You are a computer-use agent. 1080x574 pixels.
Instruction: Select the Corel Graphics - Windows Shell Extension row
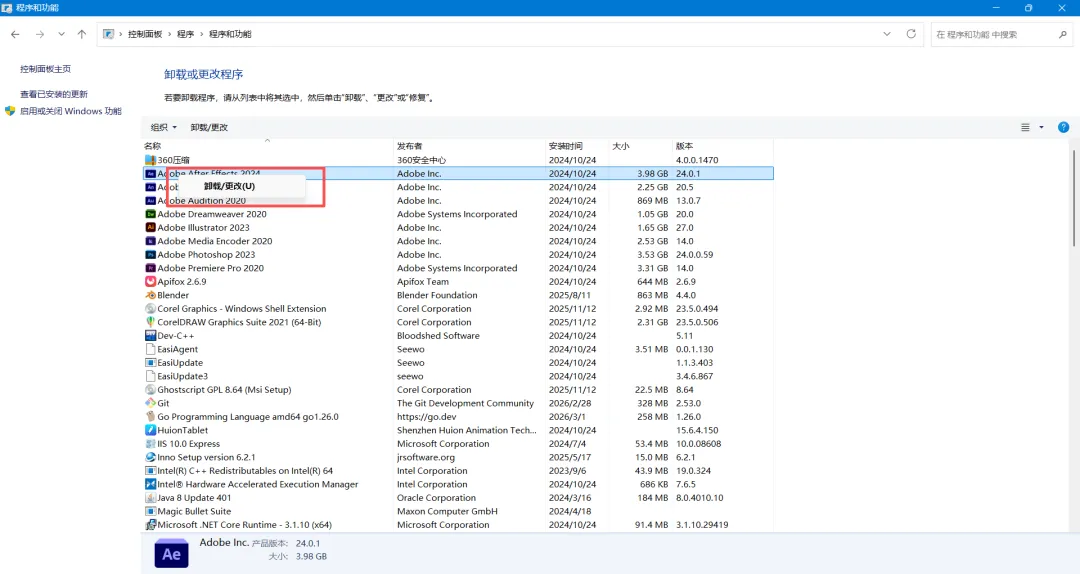[458, 309]
